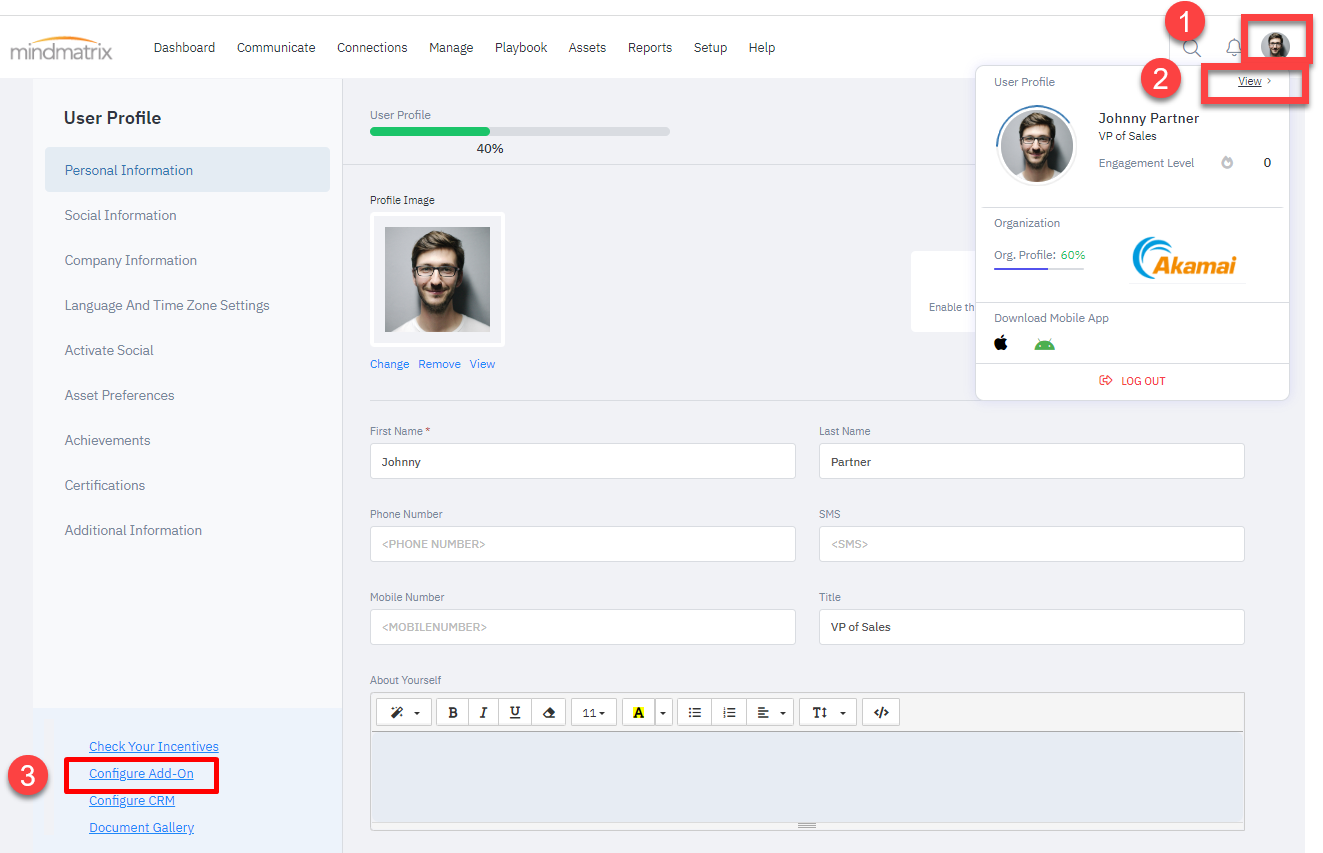Apply yellow highlight color button

tap(638, 713)
